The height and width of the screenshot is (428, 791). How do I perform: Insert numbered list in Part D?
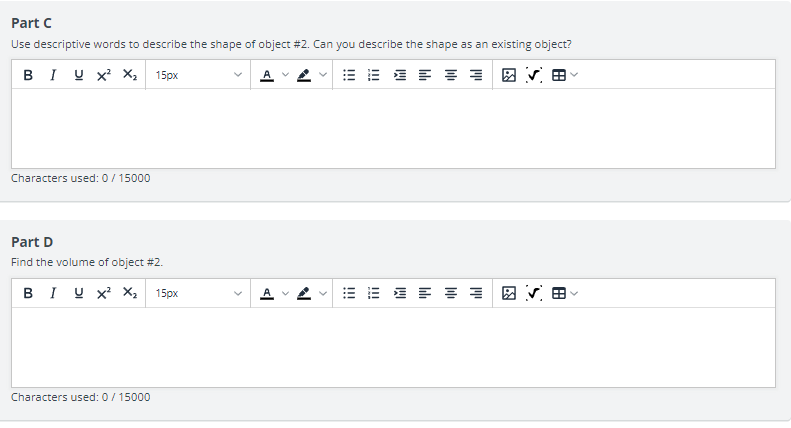pyautogui.click(x=374, y=293)
